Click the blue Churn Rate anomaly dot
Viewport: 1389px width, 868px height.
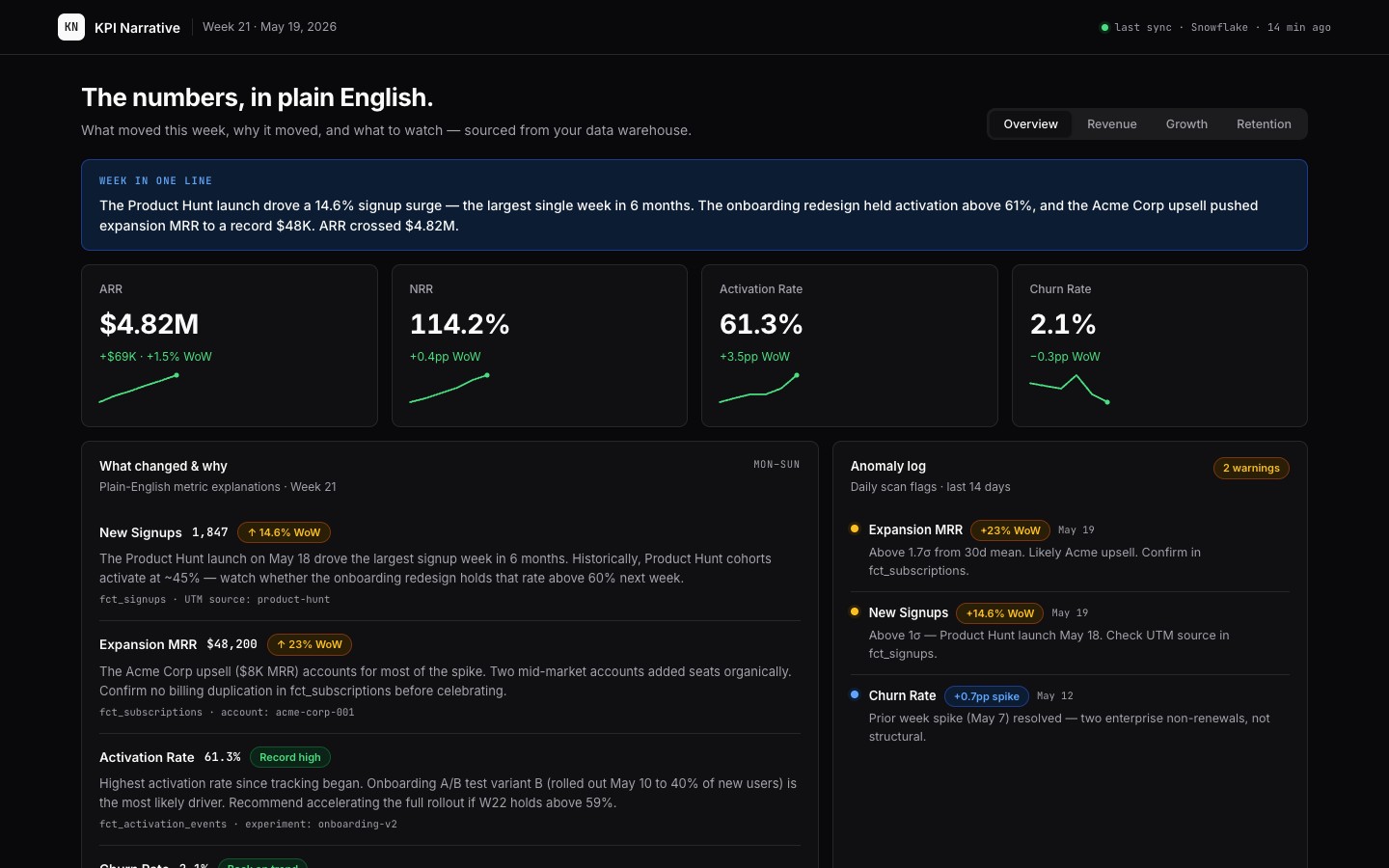click(855, 694)
